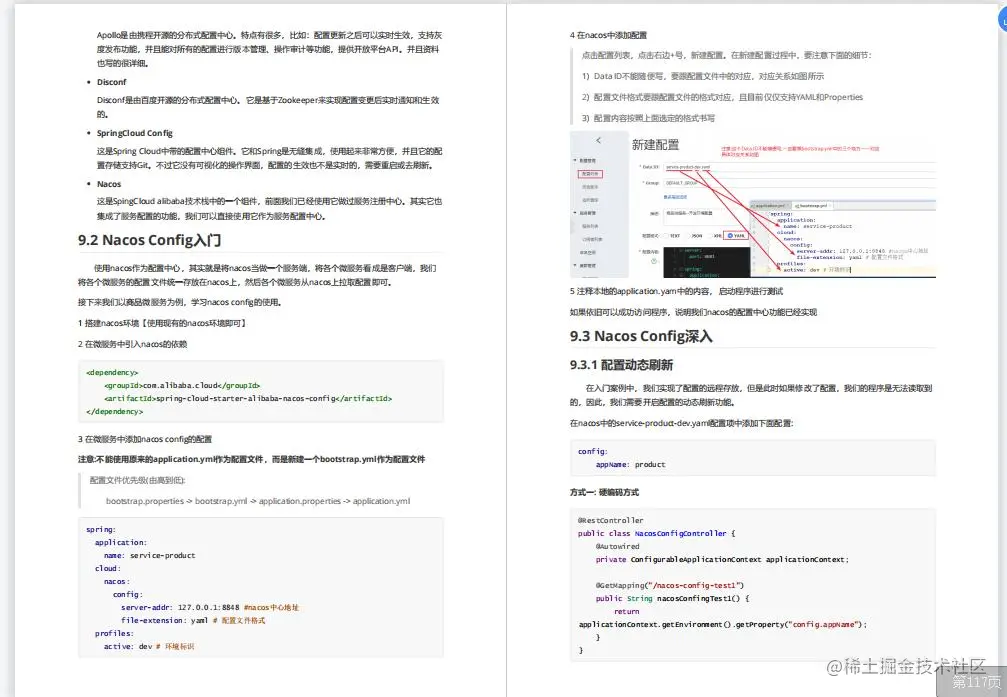Click the '@RestController' annotation line

point(610,520)
